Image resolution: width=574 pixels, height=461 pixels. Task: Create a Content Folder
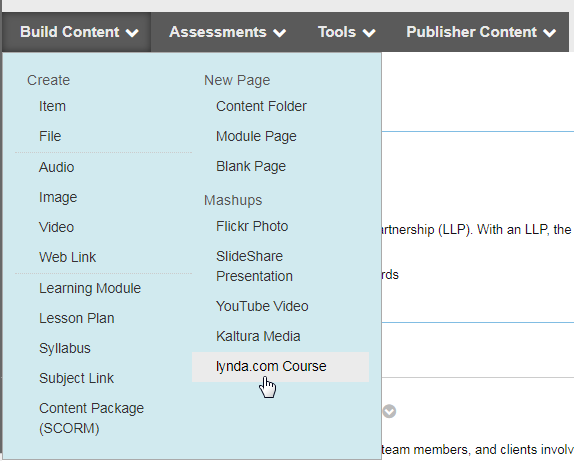261,106
